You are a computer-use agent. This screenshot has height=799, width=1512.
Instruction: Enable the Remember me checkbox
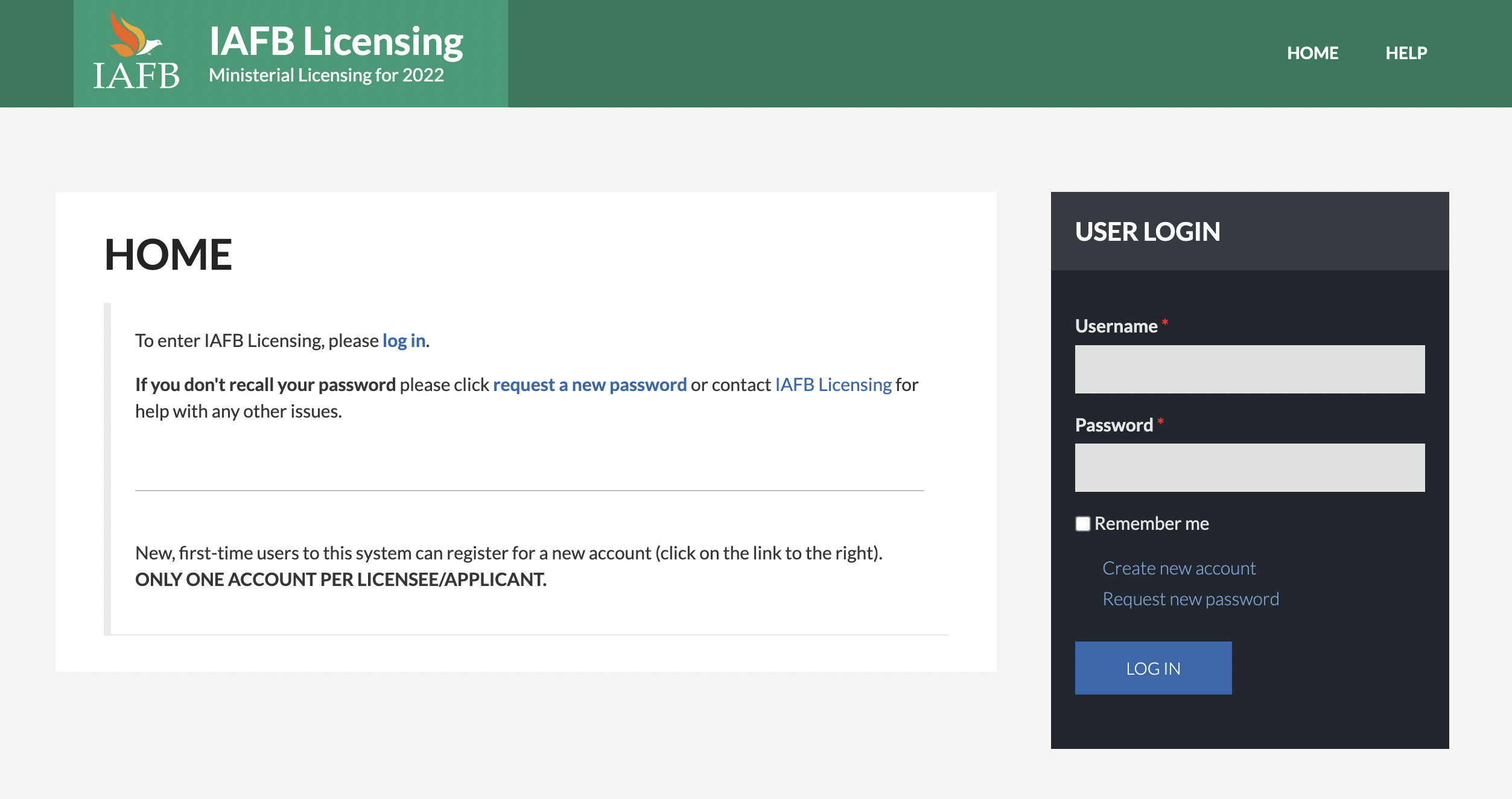click(x=1082, y=524)
